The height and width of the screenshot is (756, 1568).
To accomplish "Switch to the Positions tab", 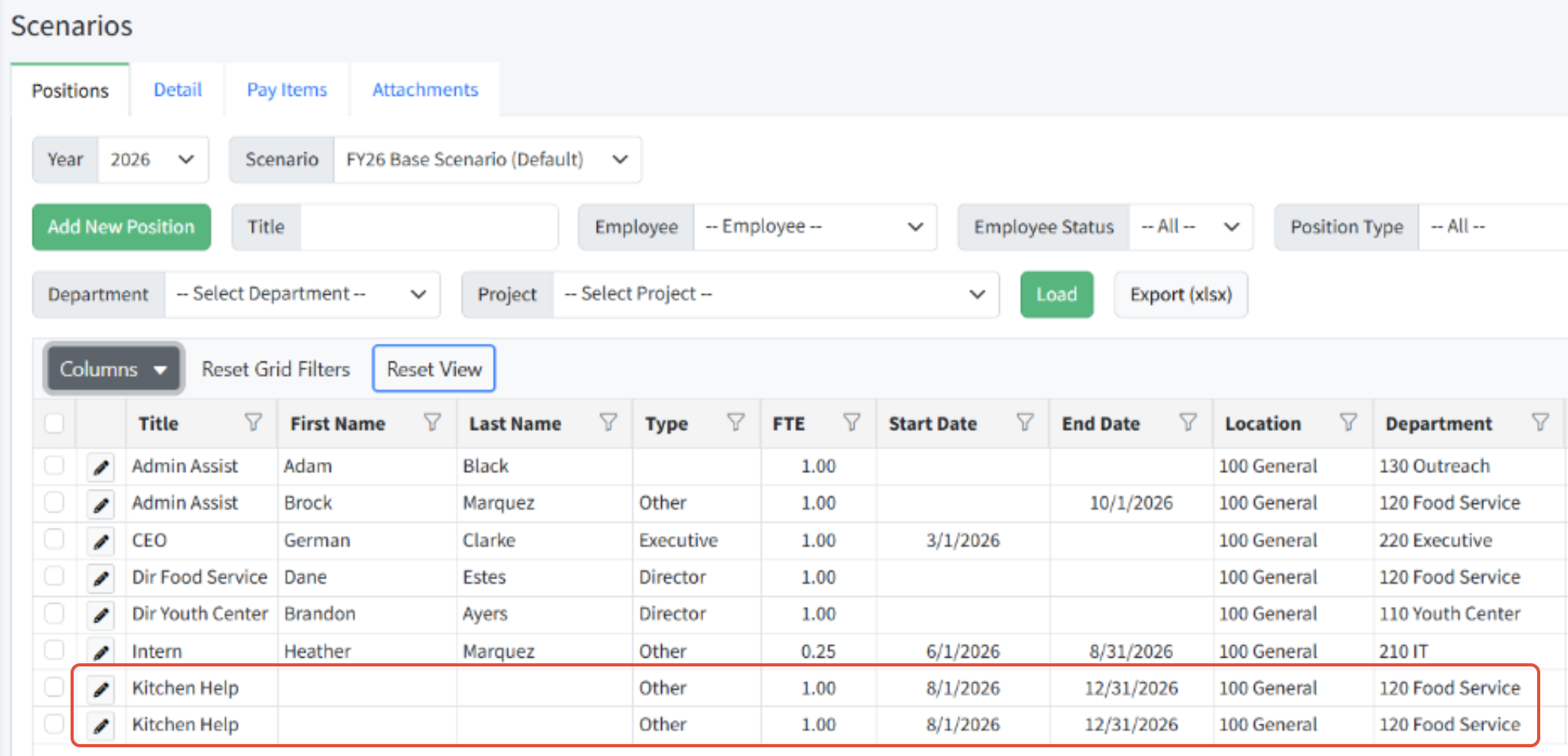I will pos(70,90).
